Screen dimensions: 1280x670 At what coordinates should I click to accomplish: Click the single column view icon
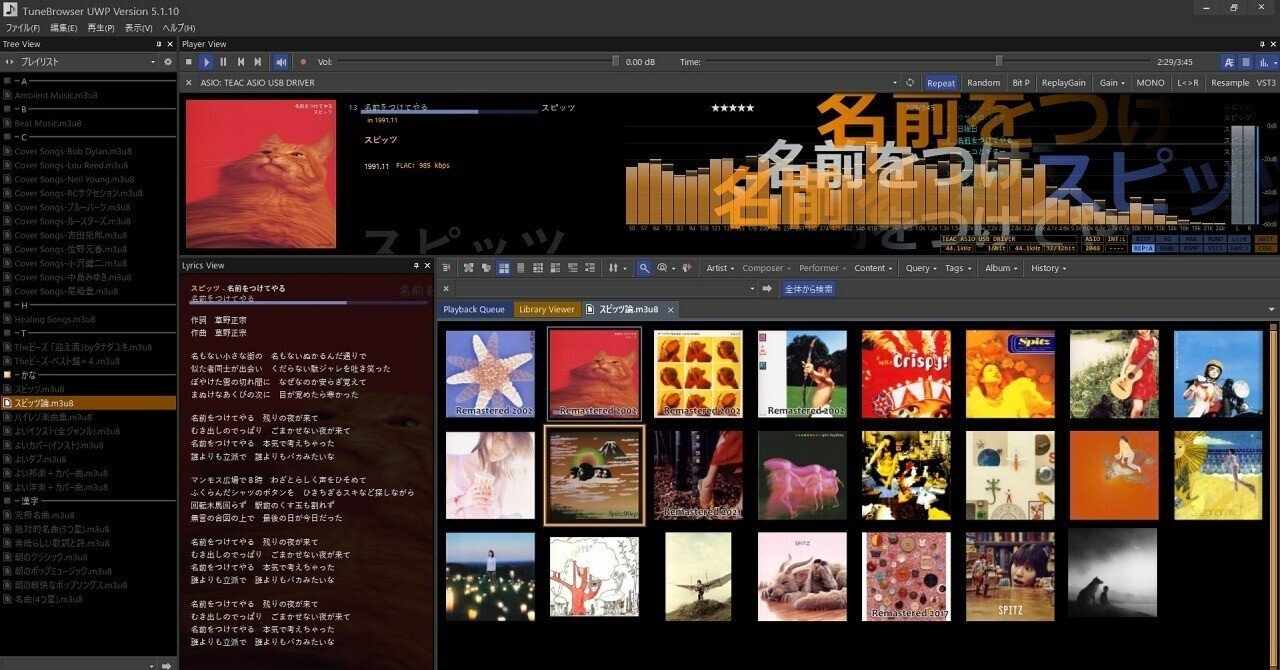tap(521, 268)
